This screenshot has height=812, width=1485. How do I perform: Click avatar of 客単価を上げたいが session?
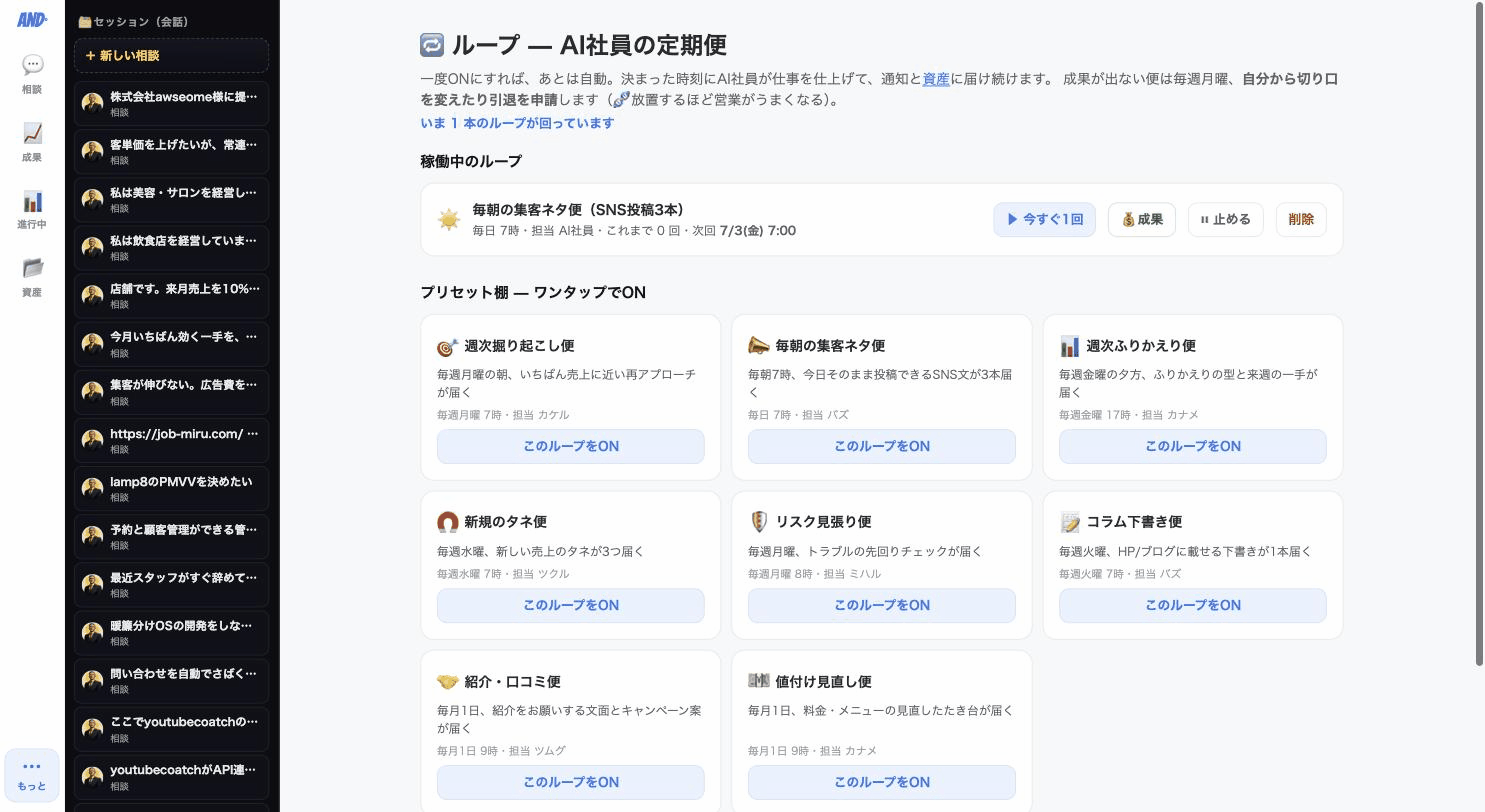tap(93, 151)
